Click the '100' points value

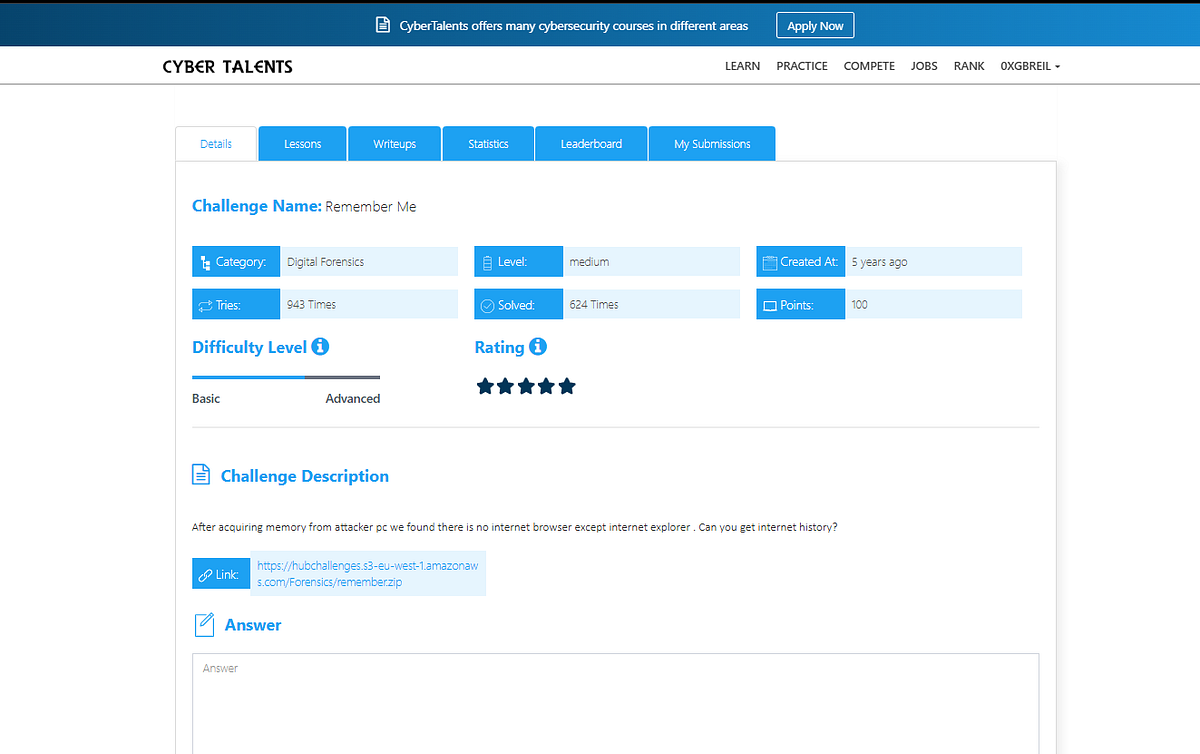859,305
